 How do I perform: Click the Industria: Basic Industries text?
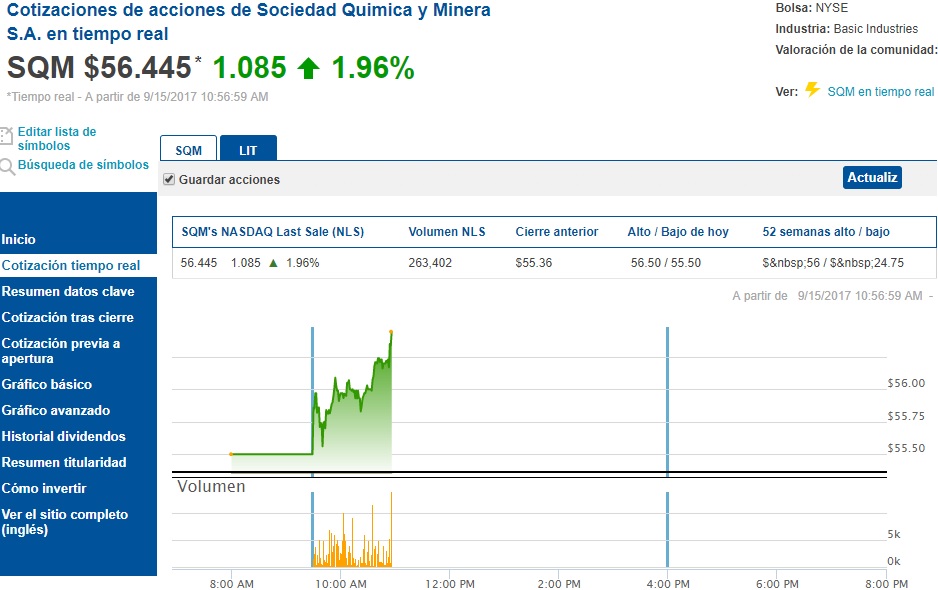pos(846,29)
